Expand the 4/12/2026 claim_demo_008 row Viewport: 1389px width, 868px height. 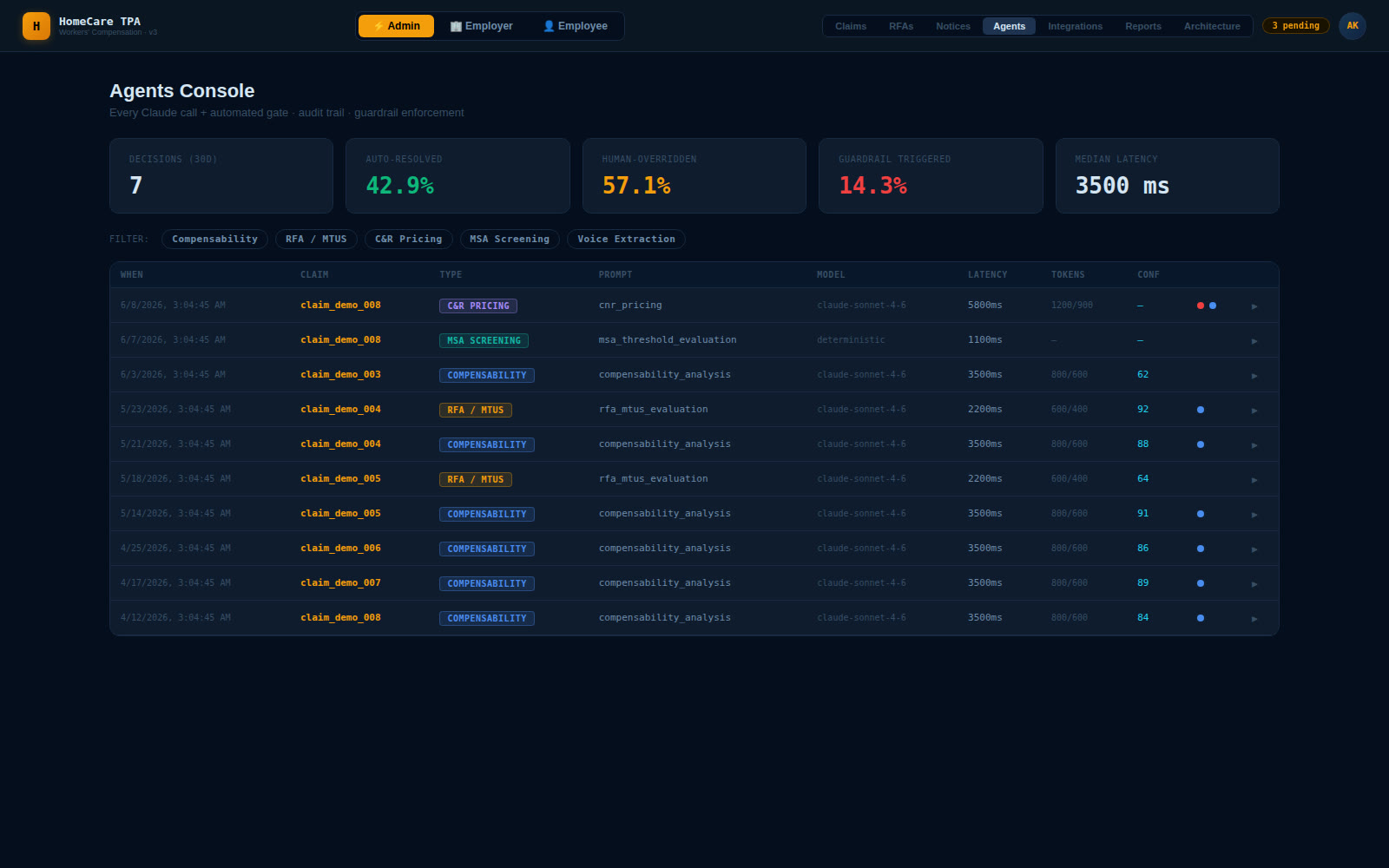coord(1254,618)
